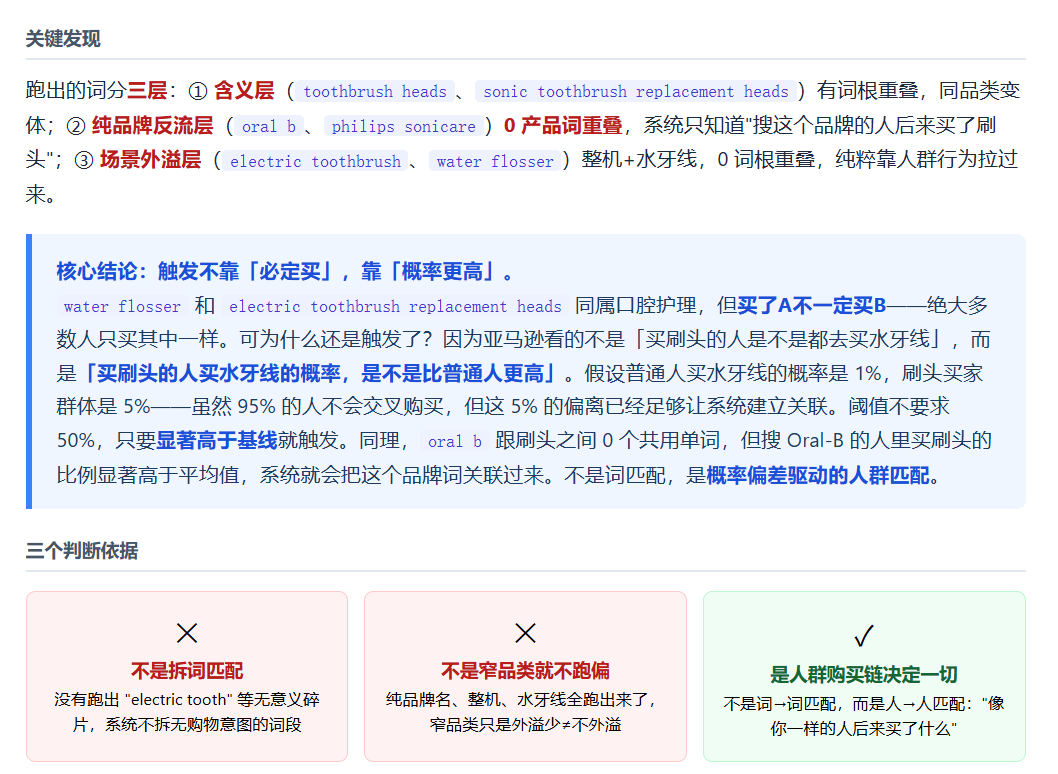Click the red 含义层 label
The width and height of the screenshot is (1058, 774).
(244, 90)
